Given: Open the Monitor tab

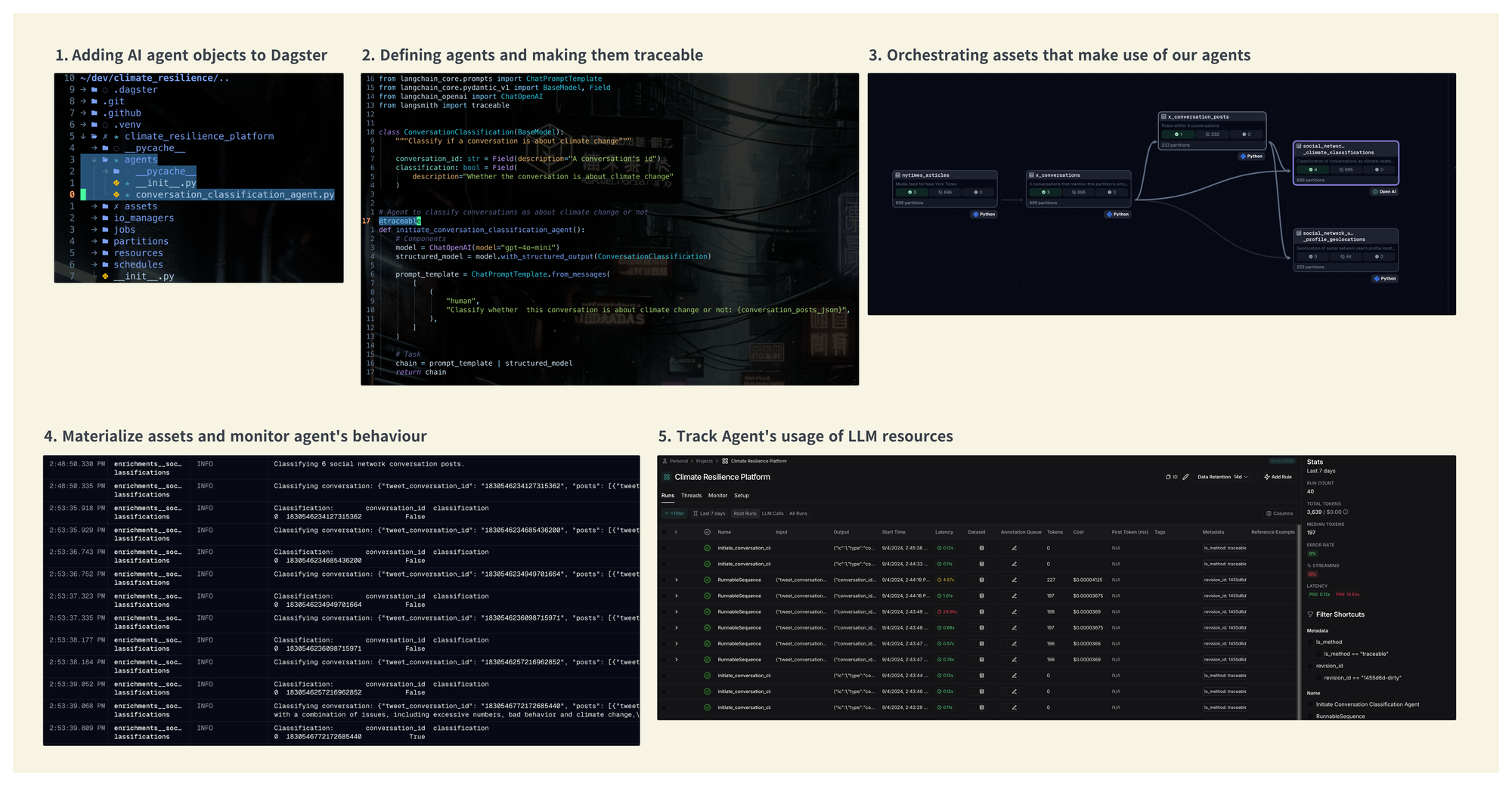Looking at the screenshot, I should click(x=717, y=495).
